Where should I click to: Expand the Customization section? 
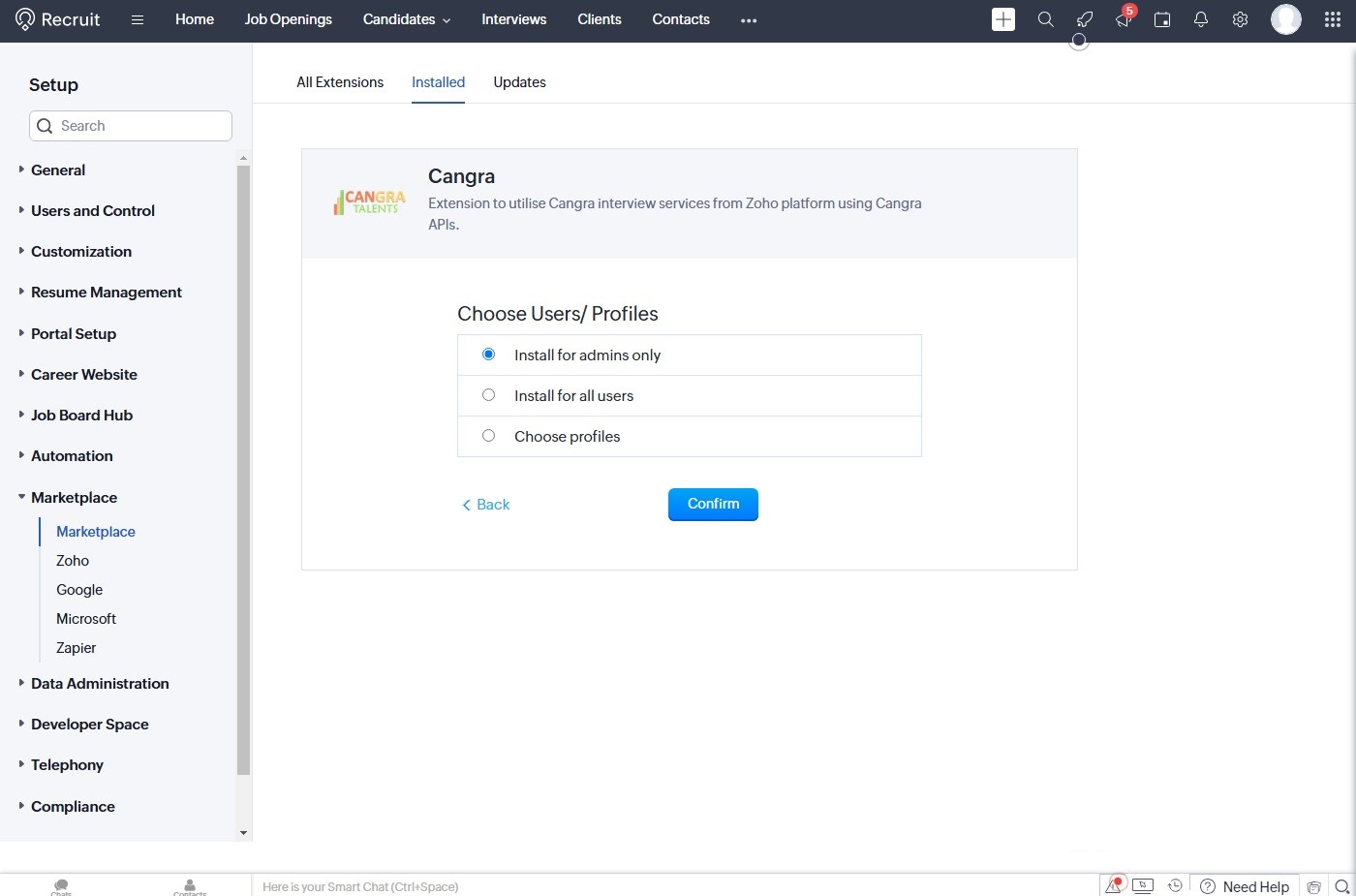[81, 251]
